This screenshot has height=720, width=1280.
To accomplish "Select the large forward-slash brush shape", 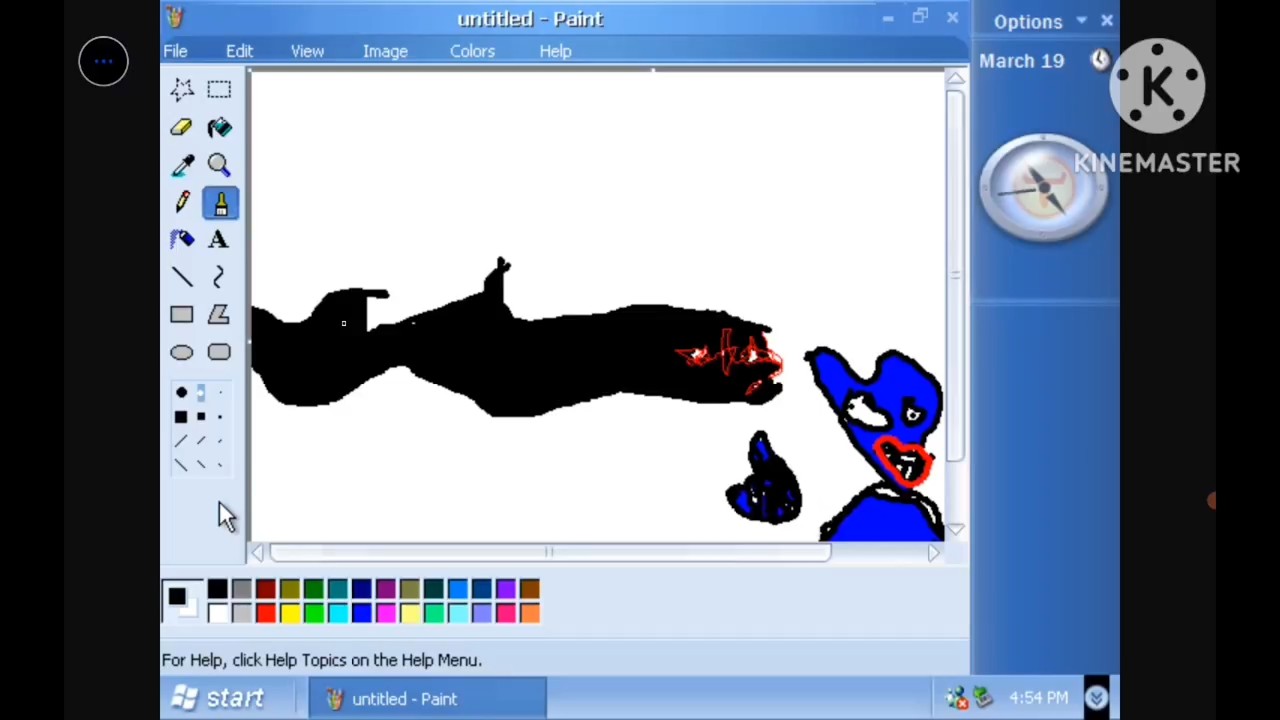I will pyautogui.click(x=181, y=441).
